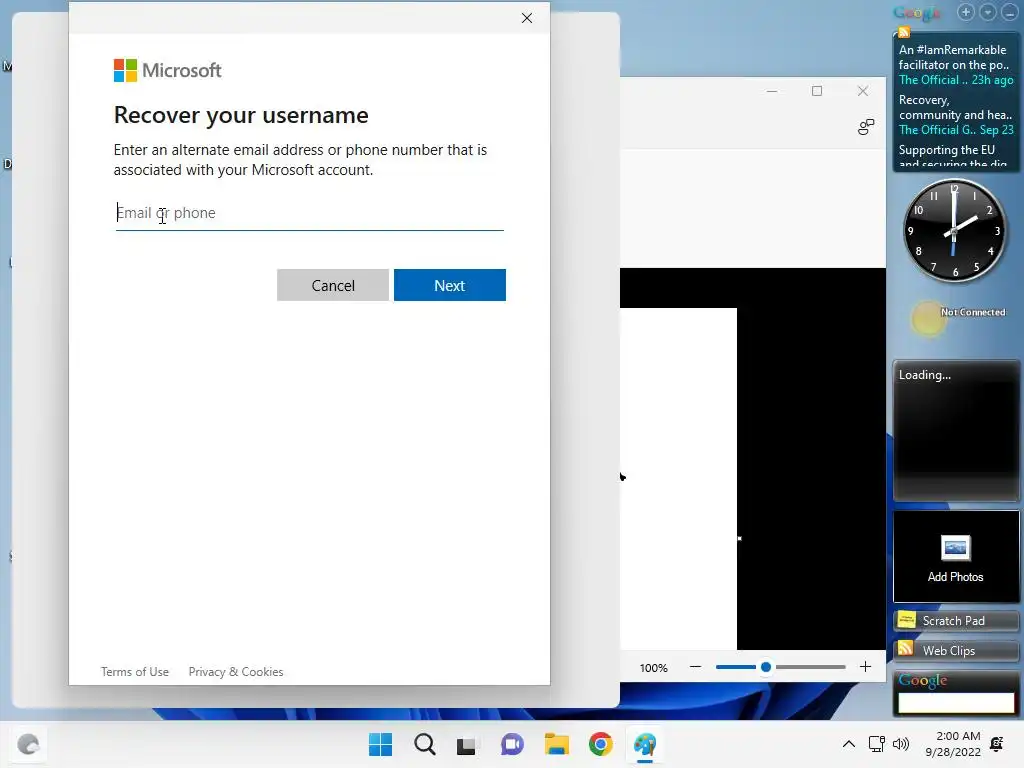Screen dimensions: 1024x768
Task: Click zoom in plus in Paint window
Action: click(865, 667)
